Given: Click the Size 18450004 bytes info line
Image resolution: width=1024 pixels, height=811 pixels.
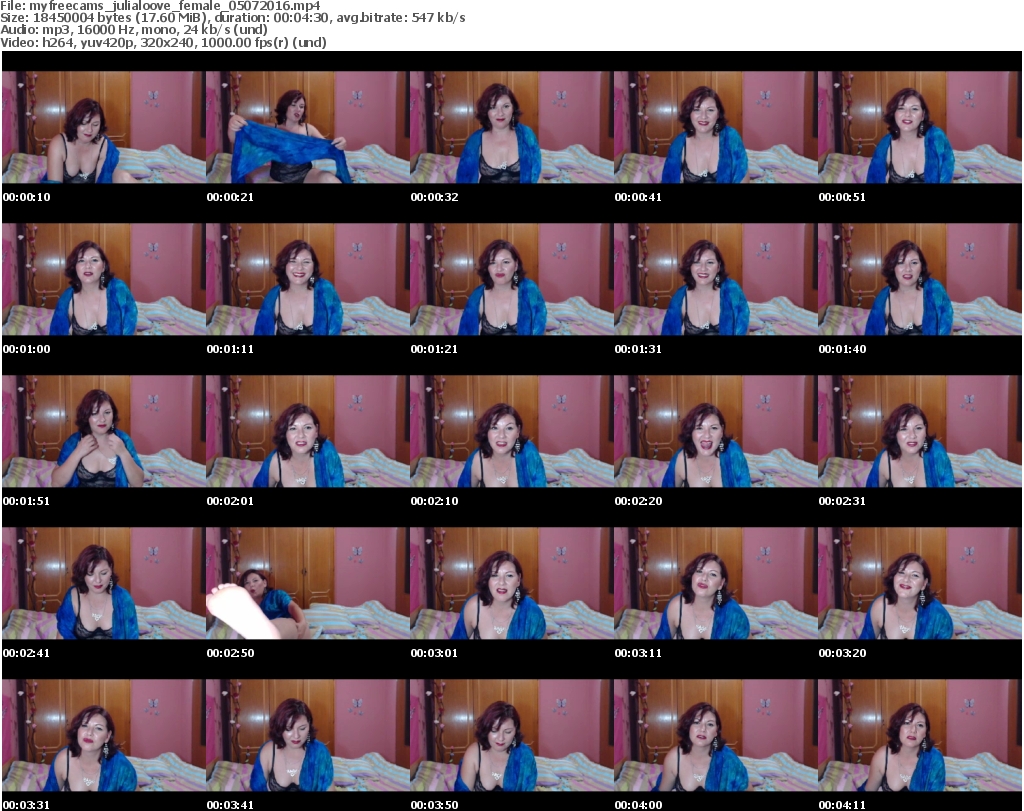Looking at the screenshot, I should coord(232,18).
